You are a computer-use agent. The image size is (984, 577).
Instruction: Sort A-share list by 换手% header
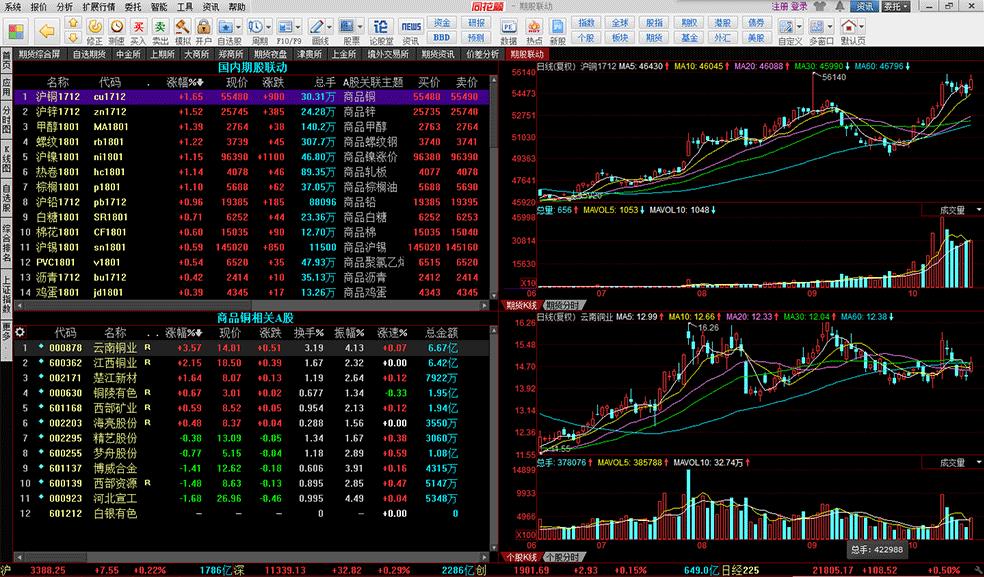click(309, 333)
